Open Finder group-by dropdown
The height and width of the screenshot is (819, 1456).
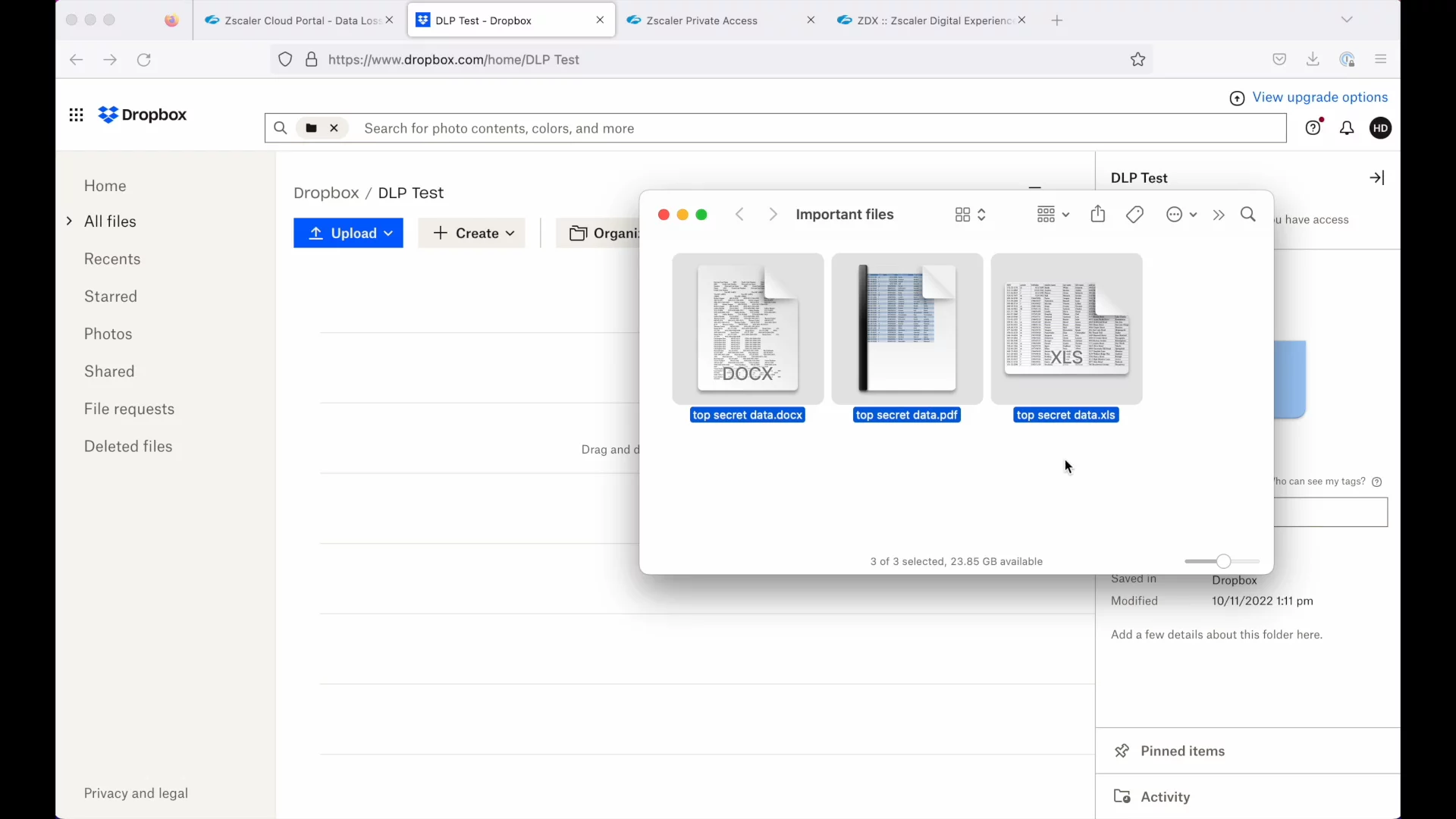[x=1053, y=215]
